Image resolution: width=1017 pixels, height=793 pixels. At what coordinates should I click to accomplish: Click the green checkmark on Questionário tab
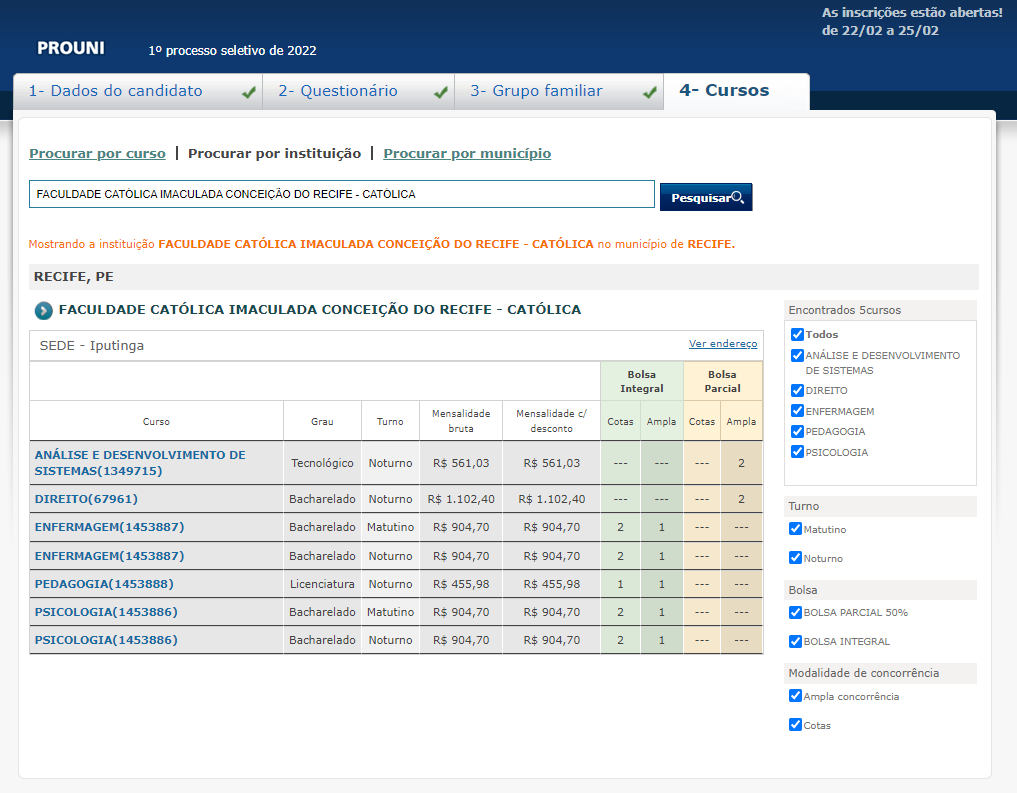pos(441,93)
